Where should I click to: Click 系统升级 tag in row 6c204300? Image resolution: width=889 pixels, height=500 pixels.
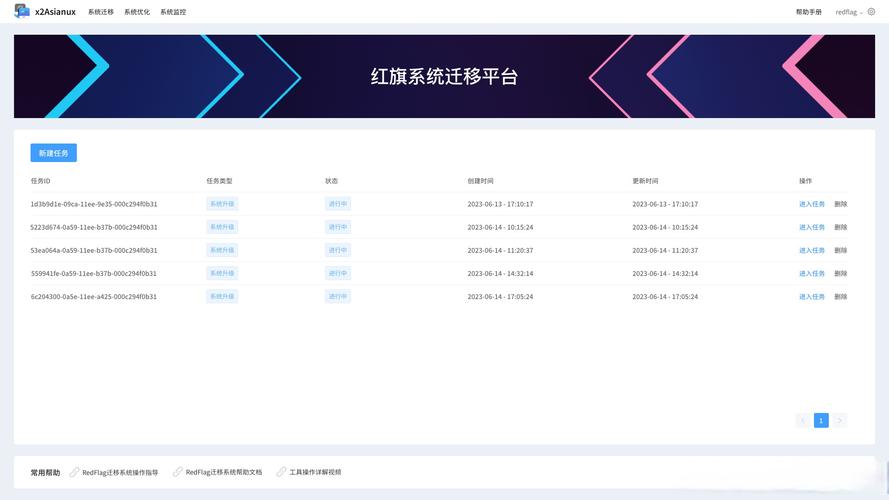(222, 297)
